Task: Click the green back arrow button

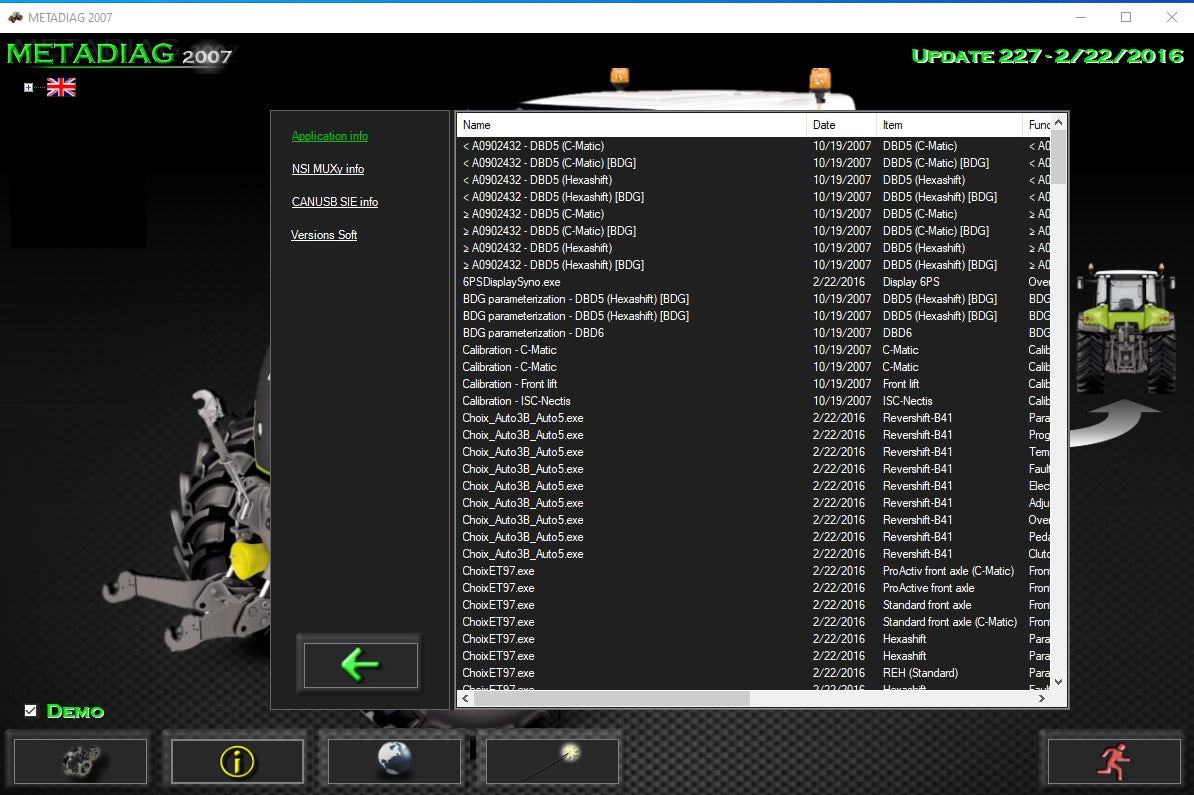Action: [x=359, y=664]
